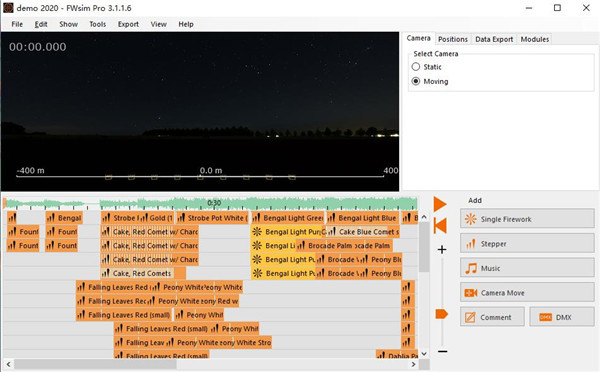The width and height of the screenshot is (600, 372).
Task: Click the horizontal scrollbar thumb
Action: click(x=95, y=364)
